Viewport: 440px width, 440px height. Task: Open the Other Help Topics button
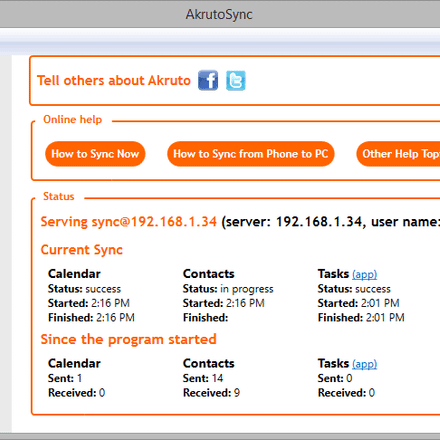tap(398, 154)
